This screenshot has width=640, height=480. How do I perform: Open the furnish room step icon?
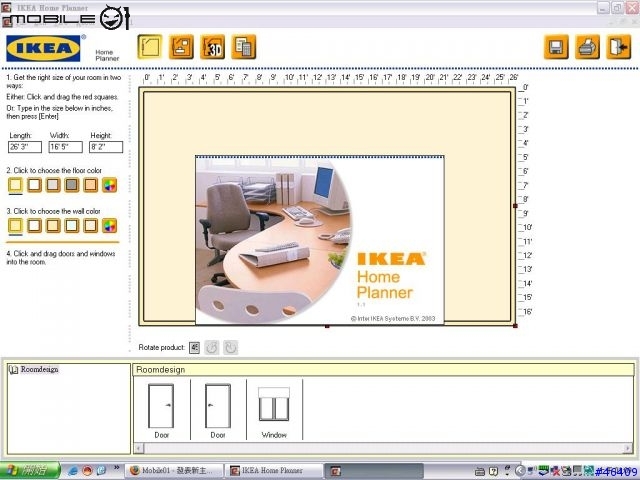[181, 47]
